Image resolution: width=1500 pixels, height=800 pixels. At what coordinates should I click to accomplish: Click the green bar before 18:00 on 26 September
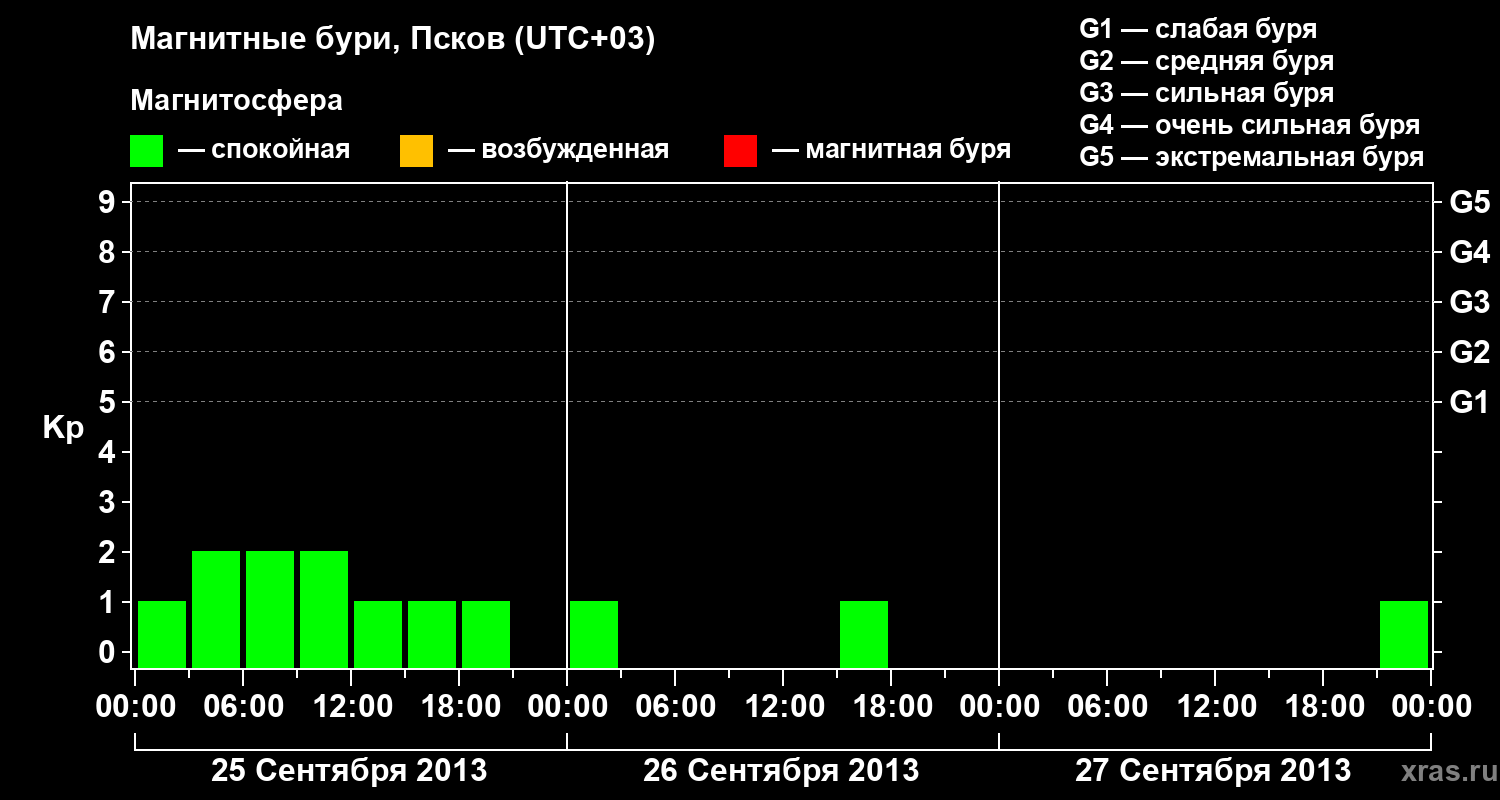(864, 634)
